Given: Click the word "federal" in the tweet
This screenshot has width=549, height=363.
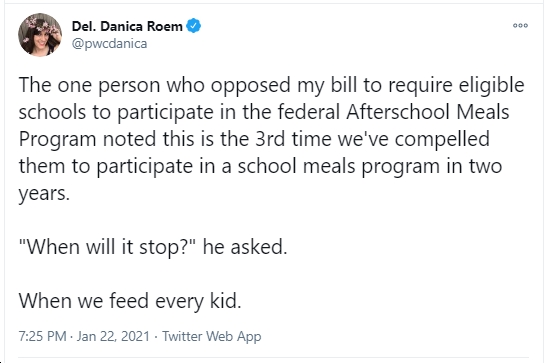Looking at the screenshot, I should click(309, 112).
